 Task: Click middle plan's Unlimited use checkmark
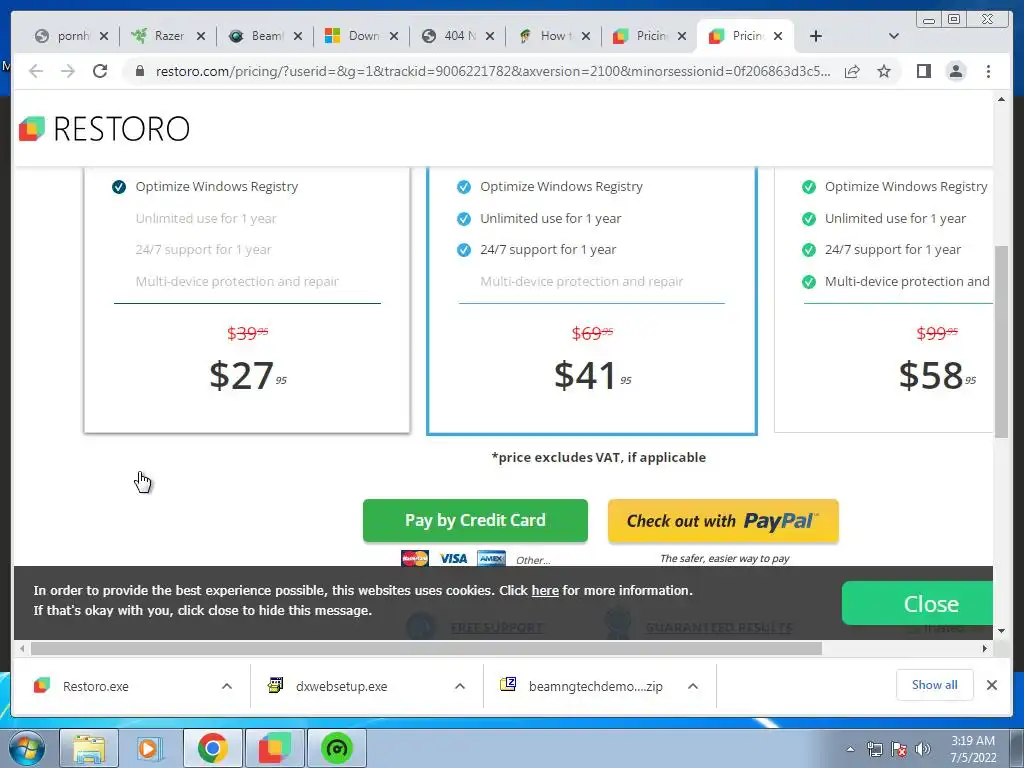click(x=464, y=219)
